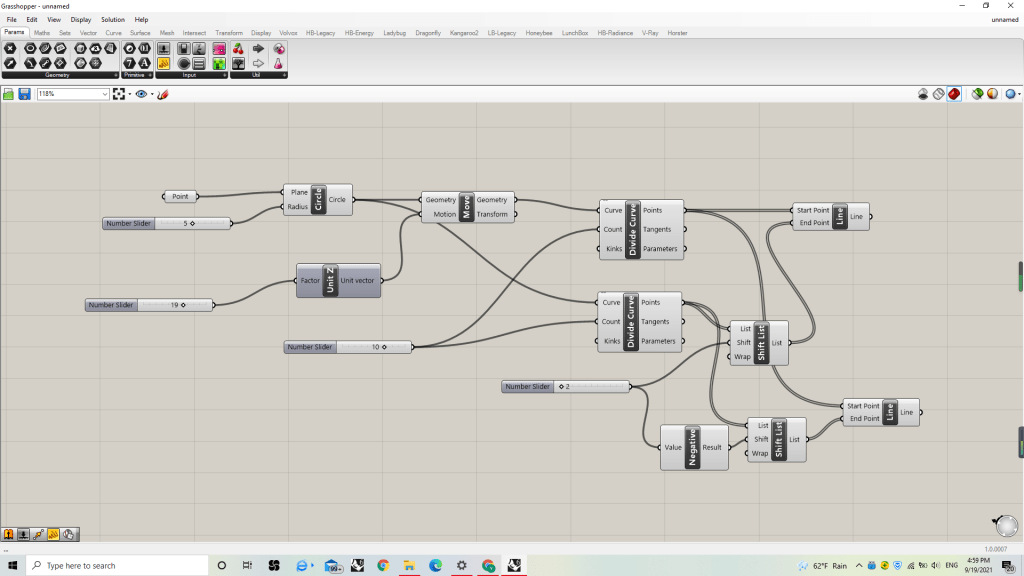Click the canvas navigation compass widget
This screenshot has height=576, width=1024.
click(1006, 525)
